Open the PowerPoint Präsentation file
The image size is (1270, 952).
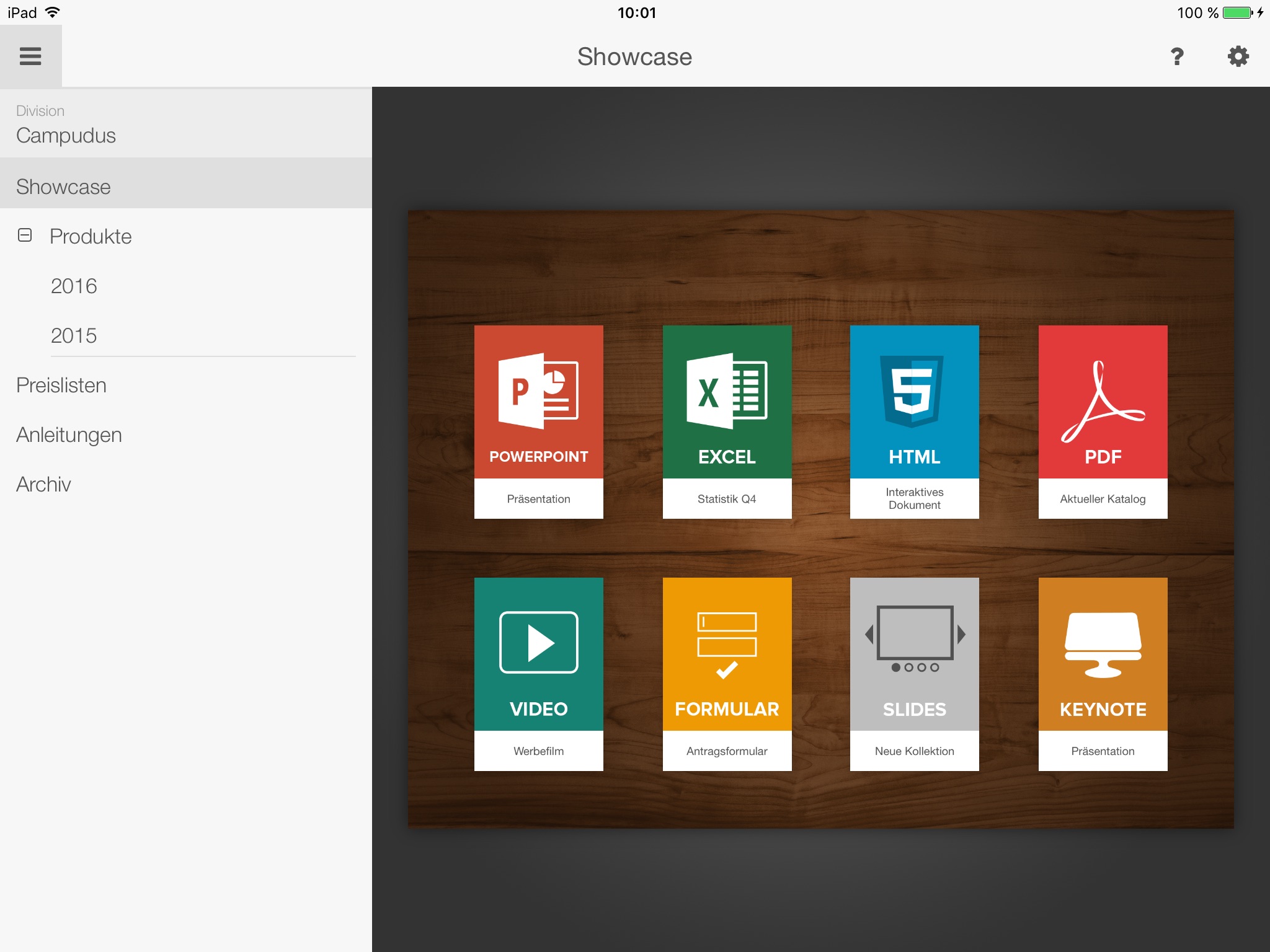[x=538, y=416]
